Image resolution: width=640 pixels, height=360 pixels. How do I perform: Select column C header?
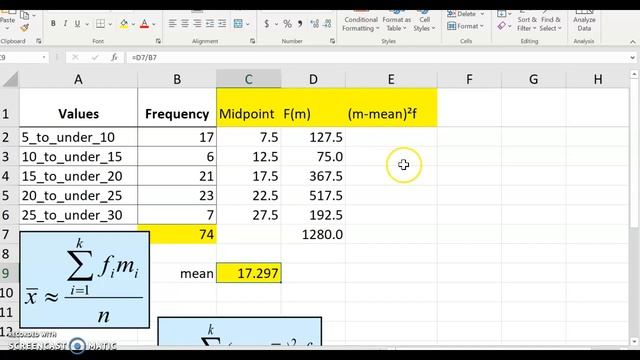coord(249,79)
